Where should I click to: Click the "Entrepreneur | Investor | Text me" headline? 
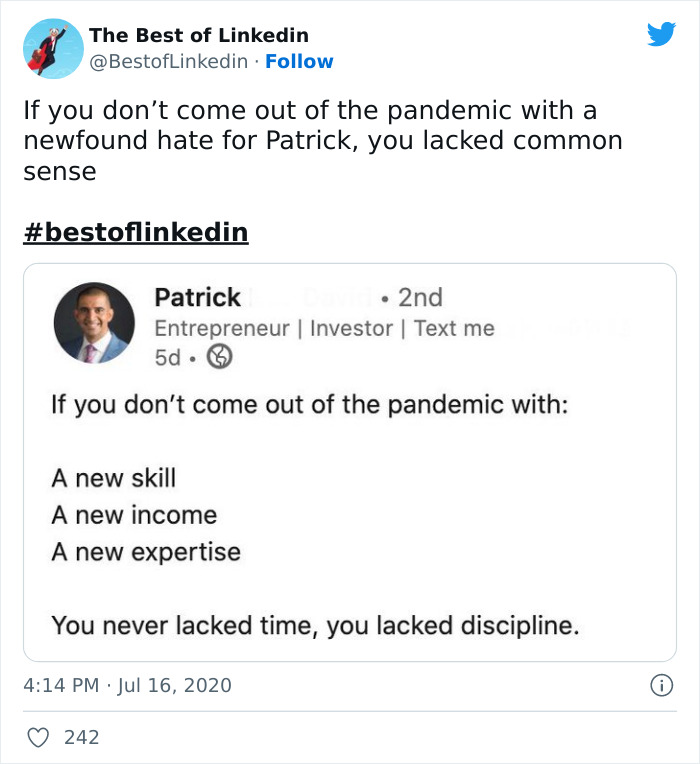point(324,328)
